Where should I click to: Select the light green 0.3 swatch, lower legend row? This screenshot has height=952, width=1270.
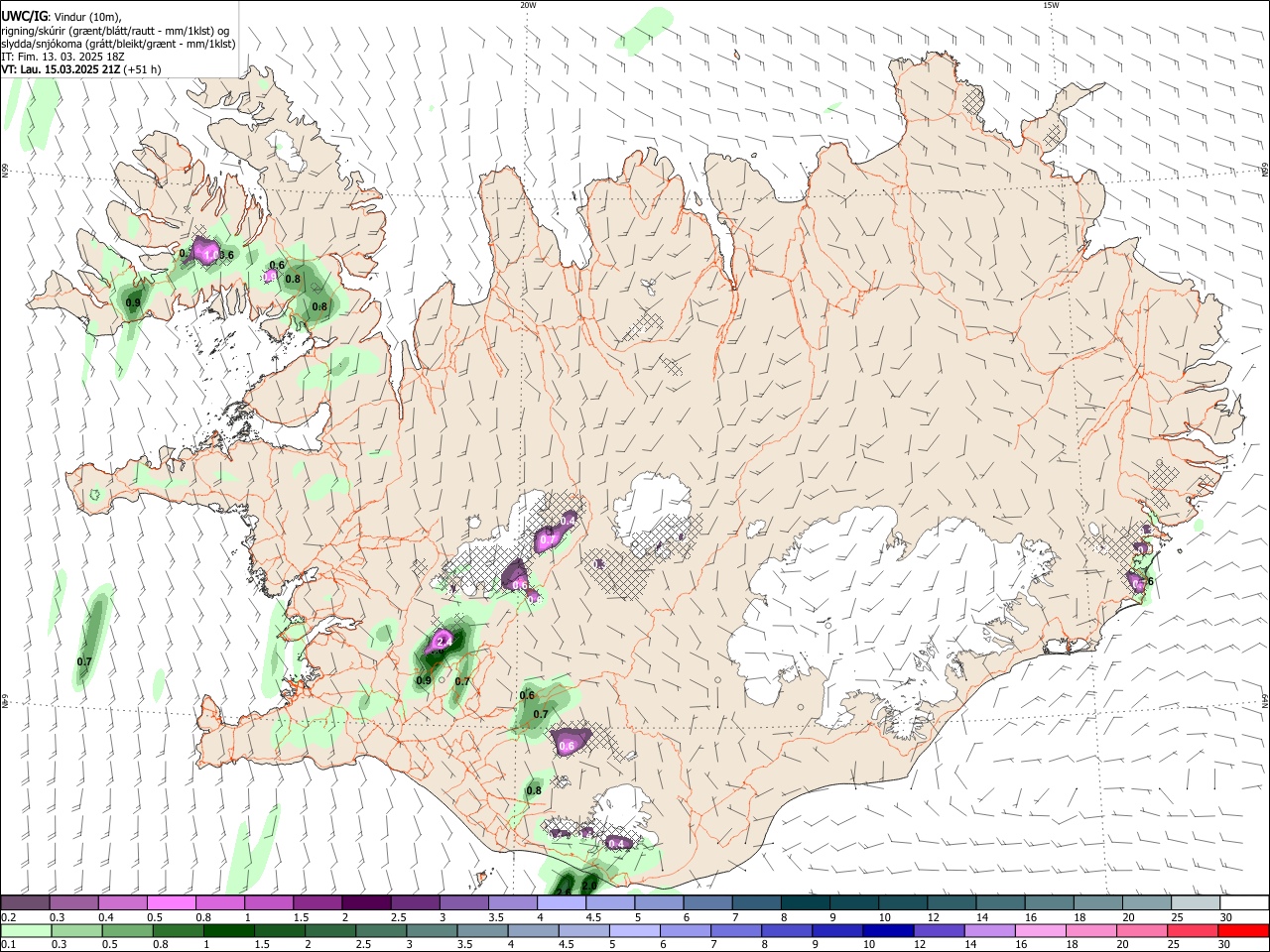click(x=76, y=930)
